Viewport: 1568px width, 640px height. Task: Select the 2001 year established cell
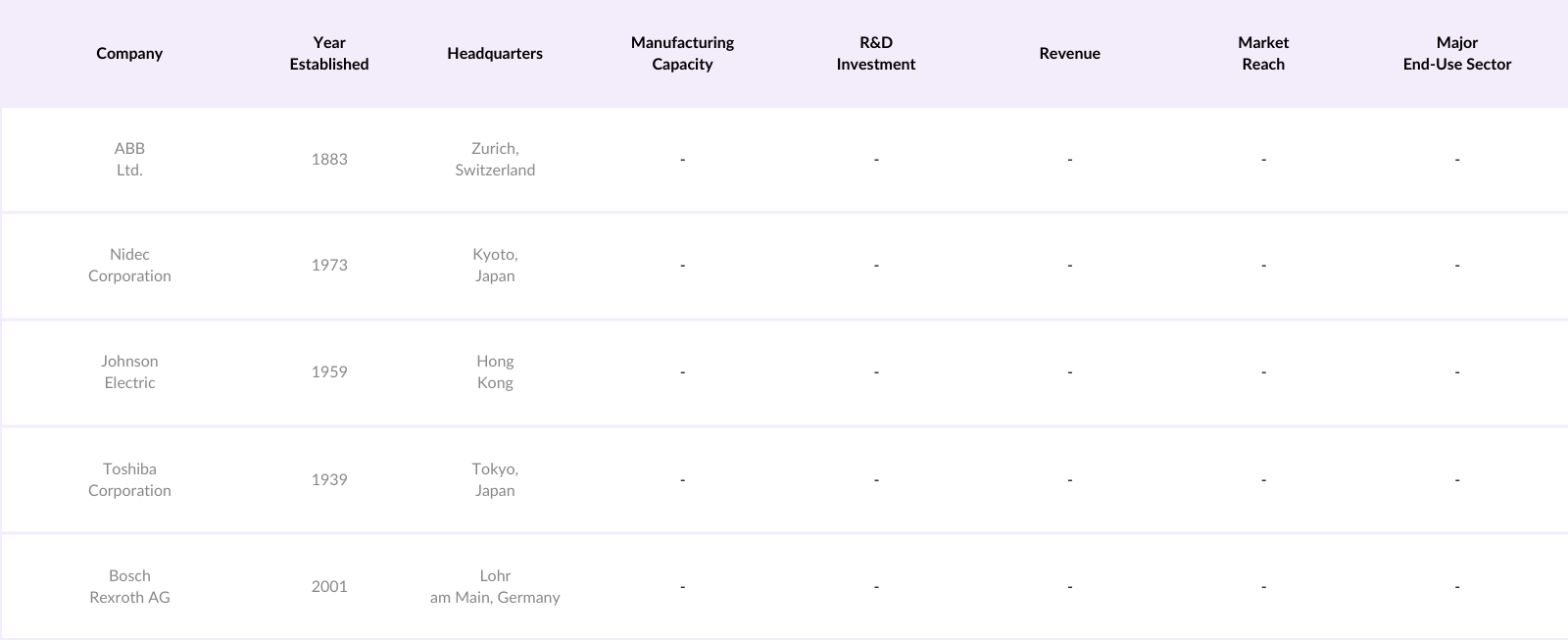329,586
